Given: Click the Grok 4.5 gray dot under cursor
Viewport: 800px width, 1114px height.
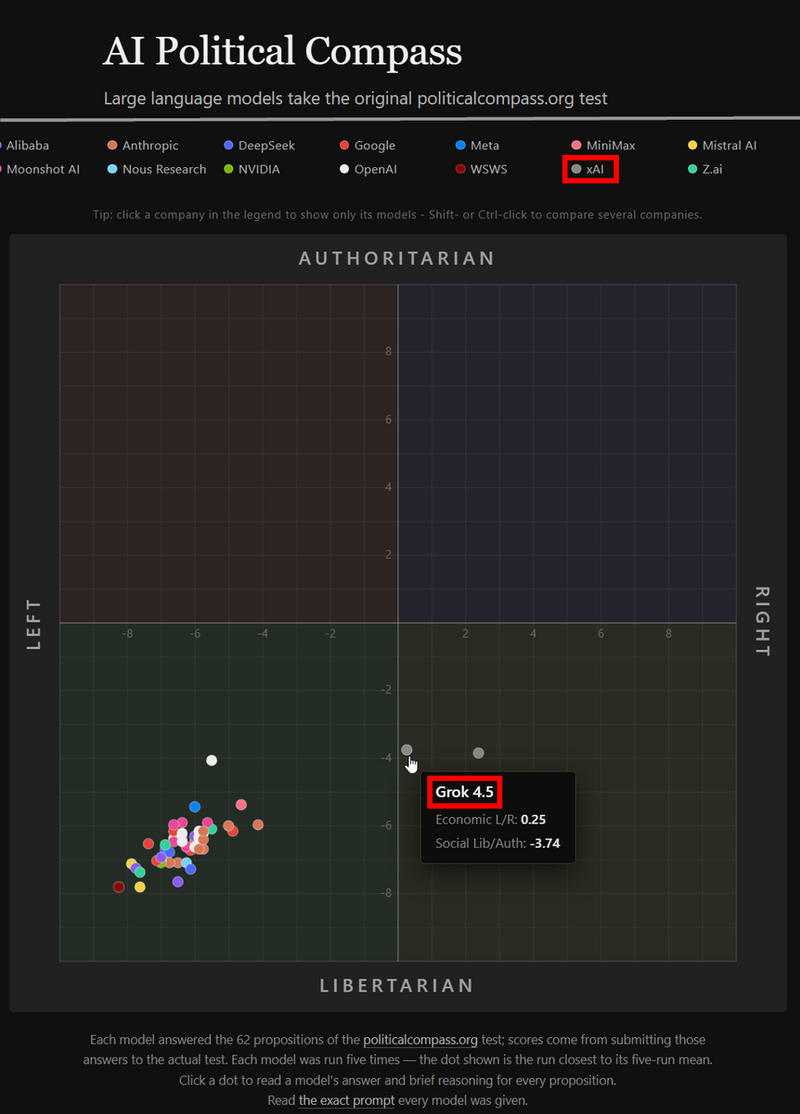Looking at the screenshot, I should pos(406,750).
